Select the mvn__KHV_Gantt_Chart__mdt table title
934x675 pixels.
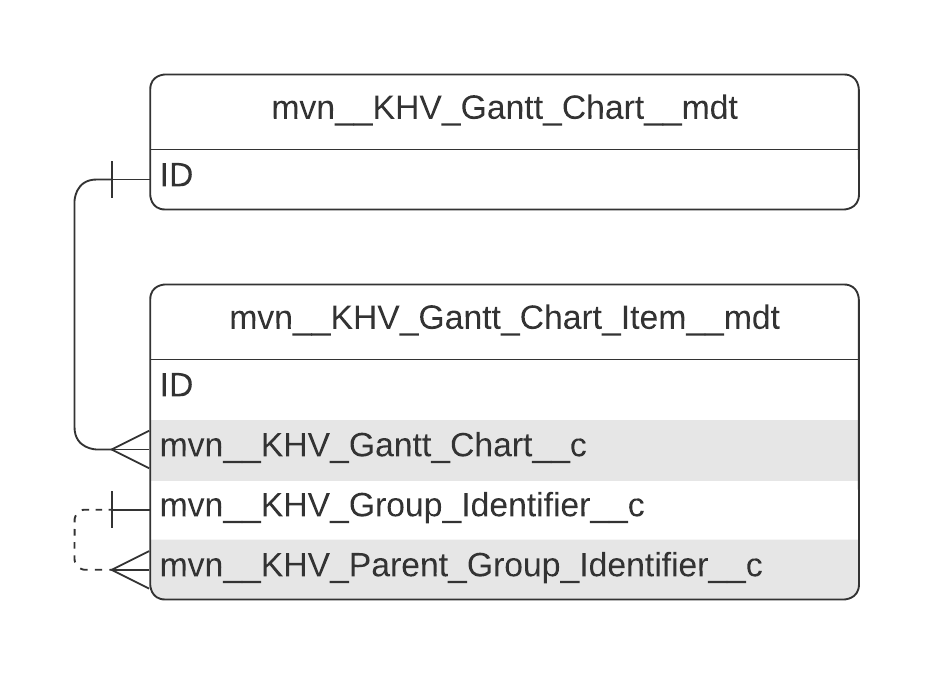(x=504, y=109)
